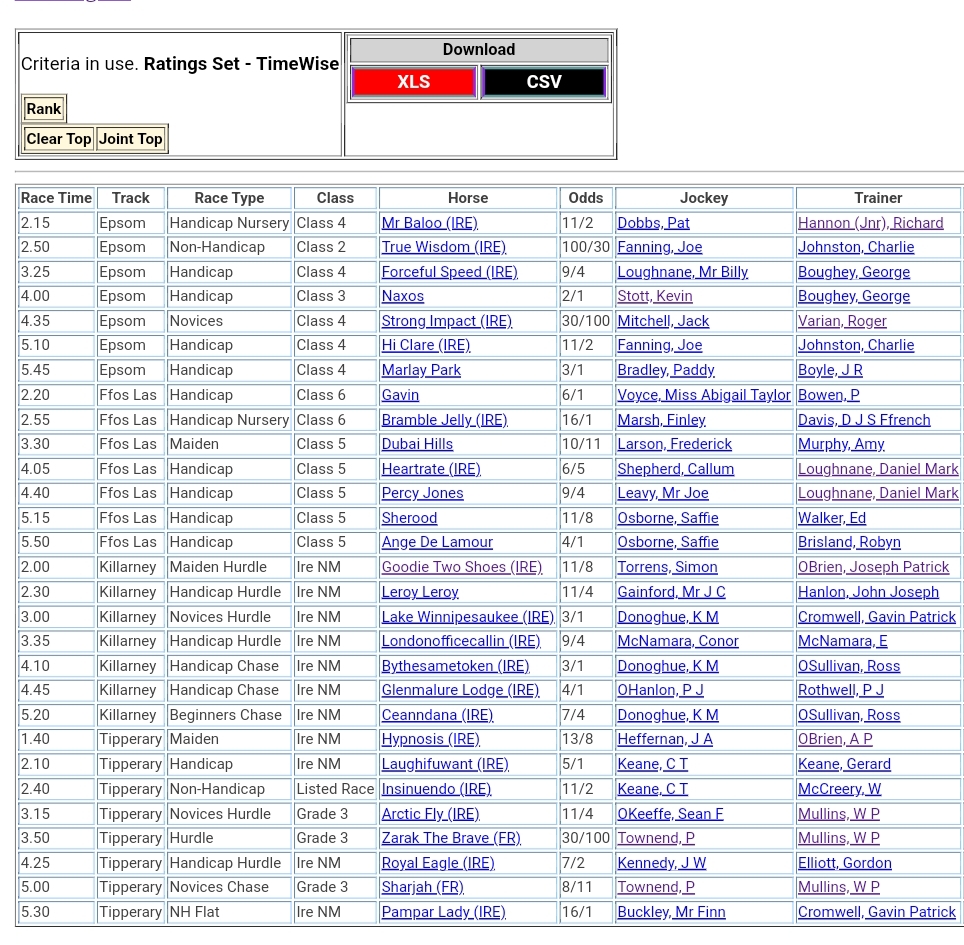Open jockey Voyce, Miss Abigail Taylor link
The height and width of the screenshot is (945, 964).
tap(703, 395)
